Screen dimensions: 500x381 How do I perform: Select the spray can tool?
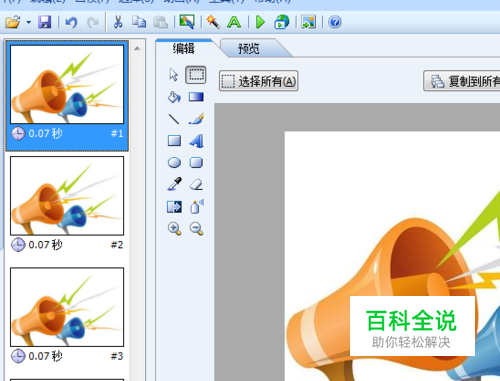coord(197,206)
